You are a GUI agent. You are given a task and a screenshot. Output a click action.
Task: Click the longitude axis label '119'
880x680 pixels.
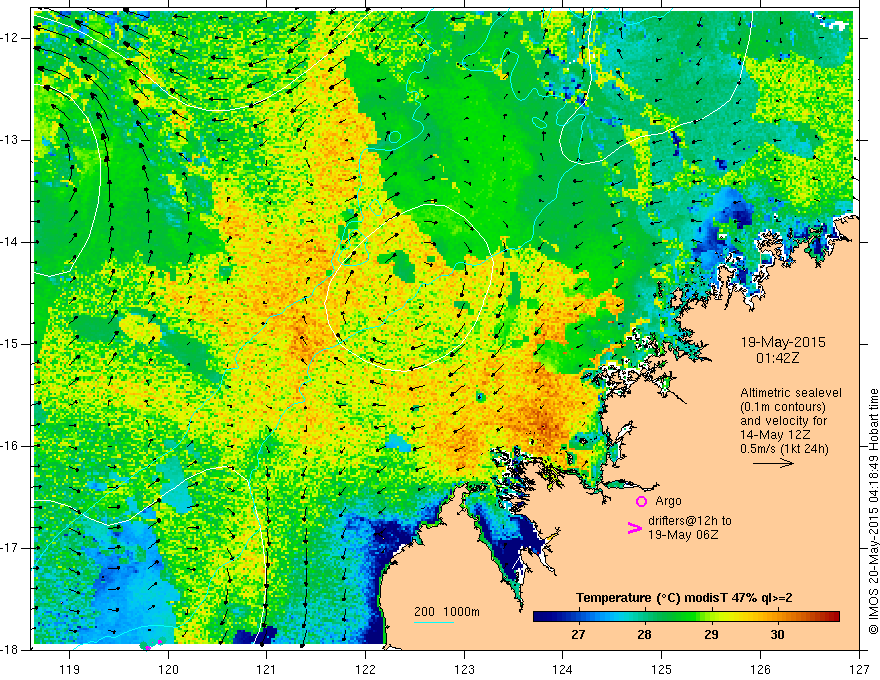[x=70, y=669]
